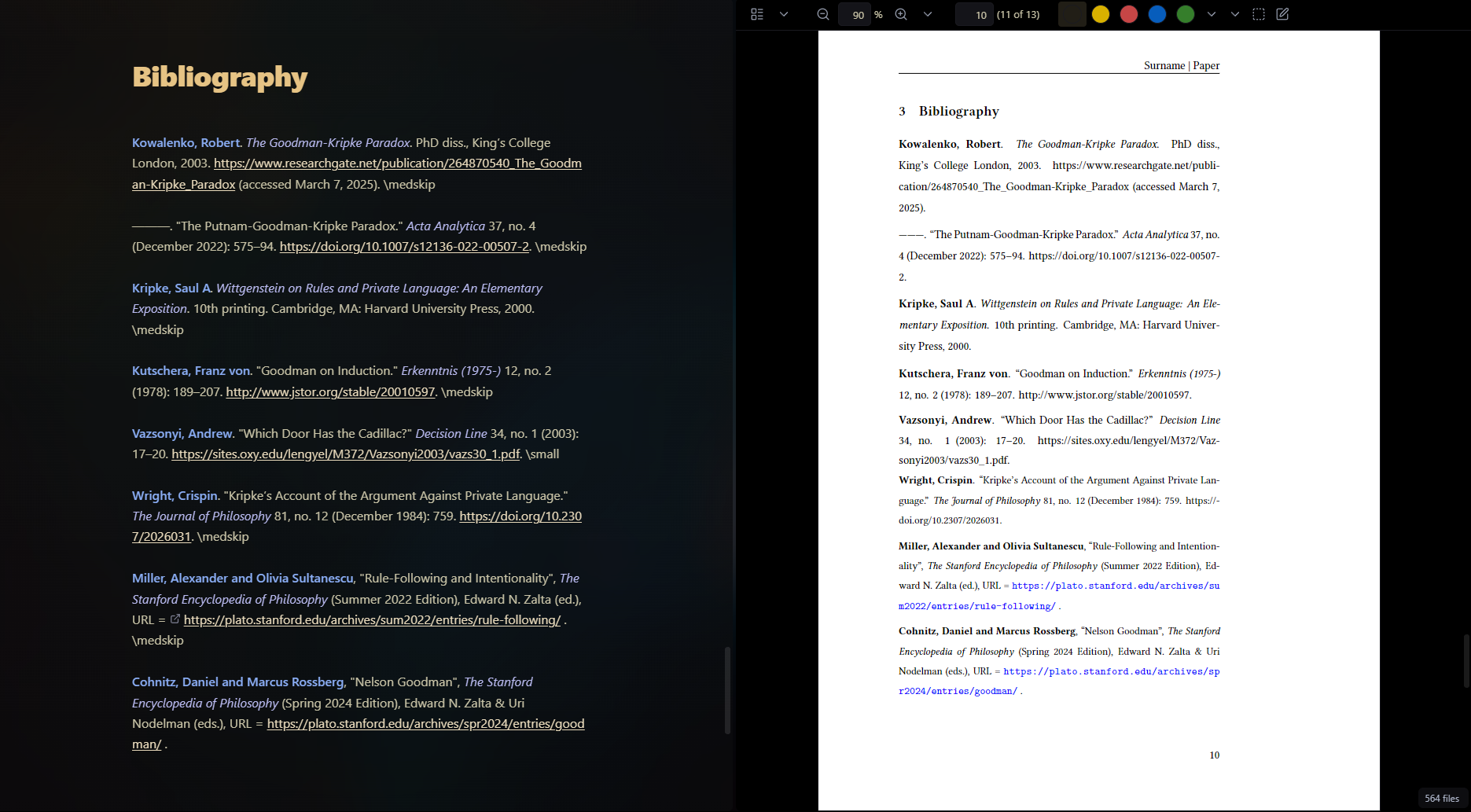Open the zoom options dropdown
This screenshot has height=812, width=1471.
coord(928,14)
